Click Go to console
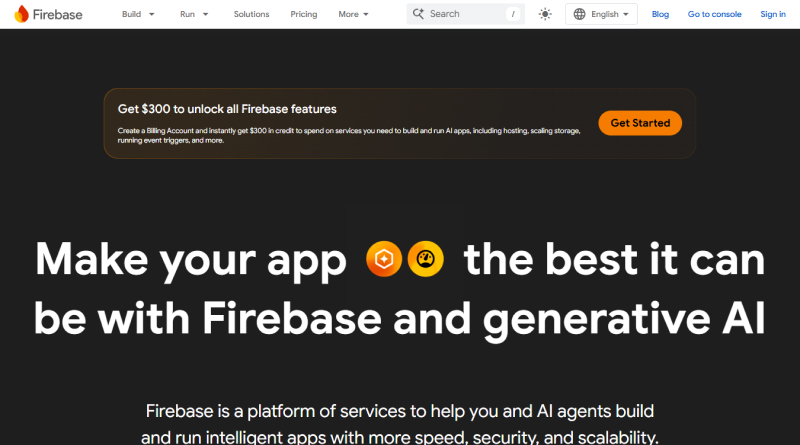The height and width of the screenshot is (445, 800). point(714,14)
